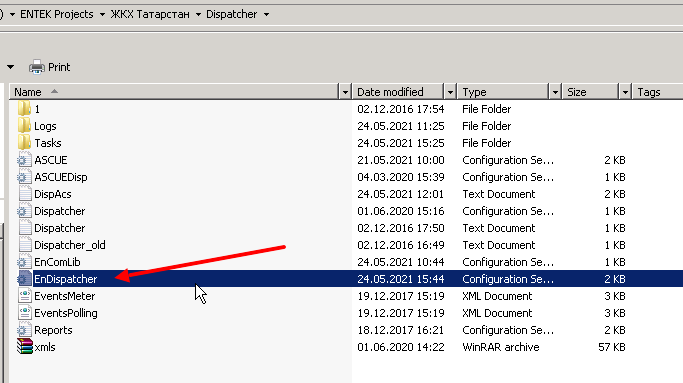Click the 57 KB size cell
This screenshot has width=683, height=383.
pos(612,347)
